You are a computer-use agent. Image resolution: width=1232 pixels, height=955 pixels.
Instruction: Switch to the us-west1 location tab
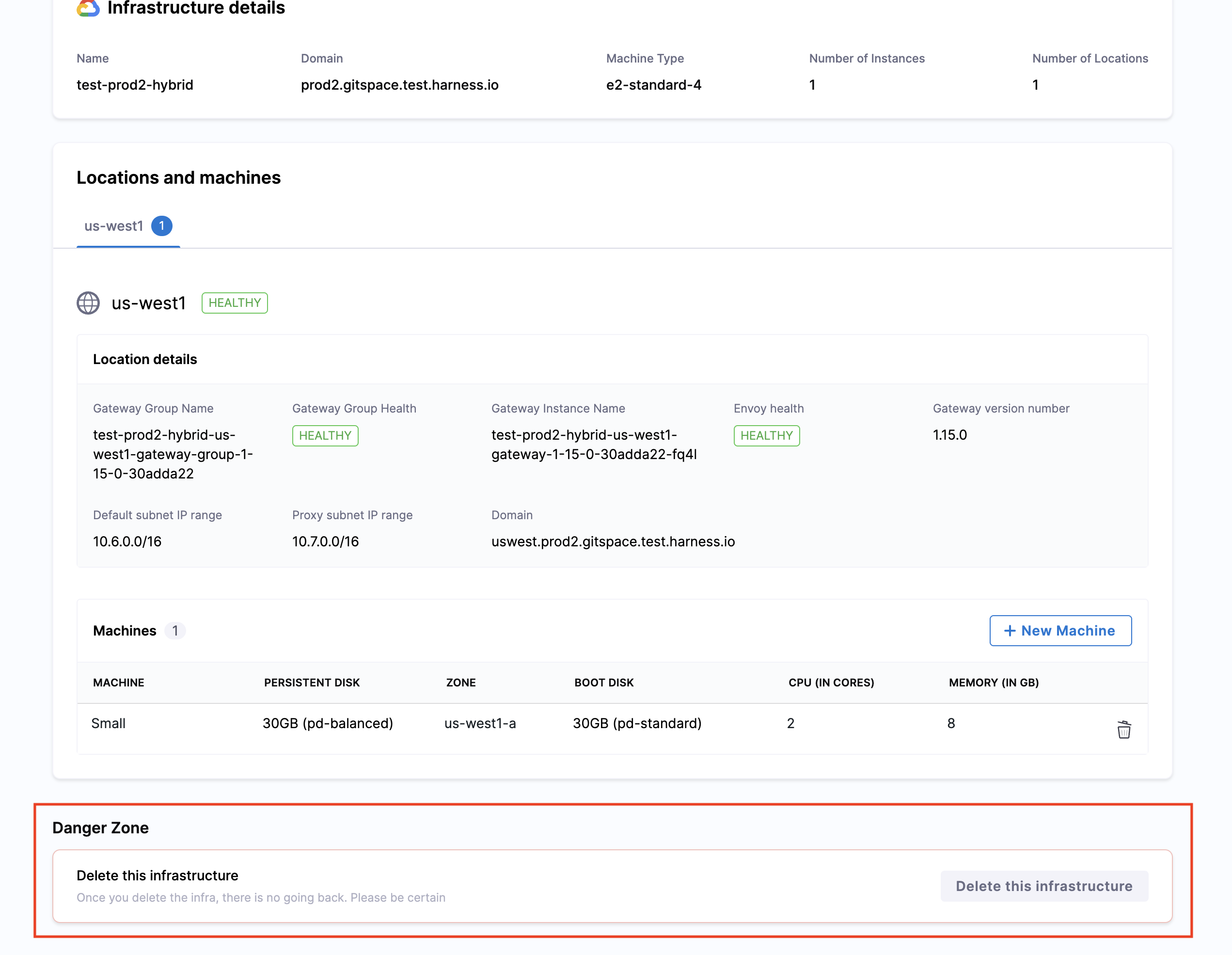click(114, 225)
